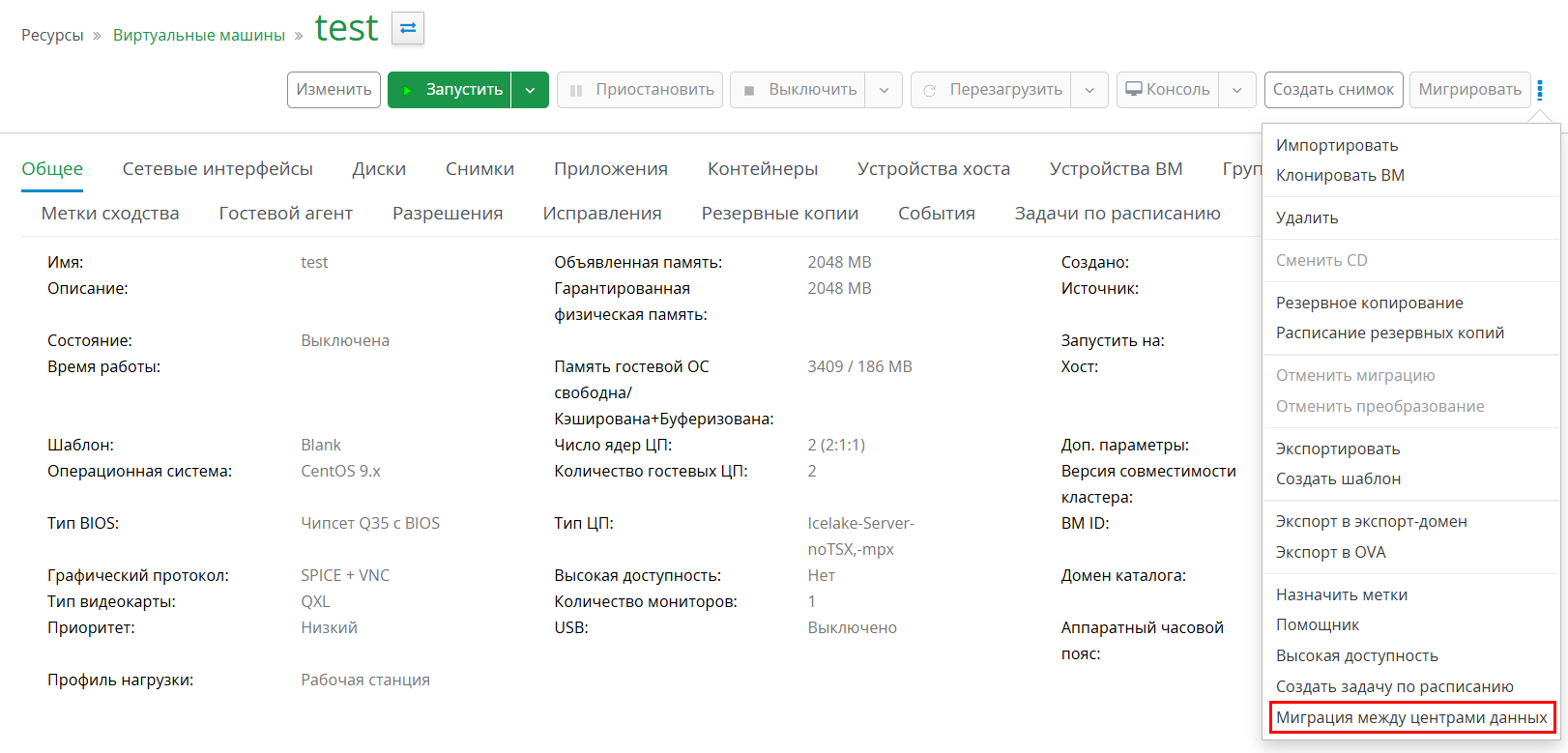Click the Чипсет Q35 с BIOS value
The image size is (1568, 753).
[x=370, y=523]
